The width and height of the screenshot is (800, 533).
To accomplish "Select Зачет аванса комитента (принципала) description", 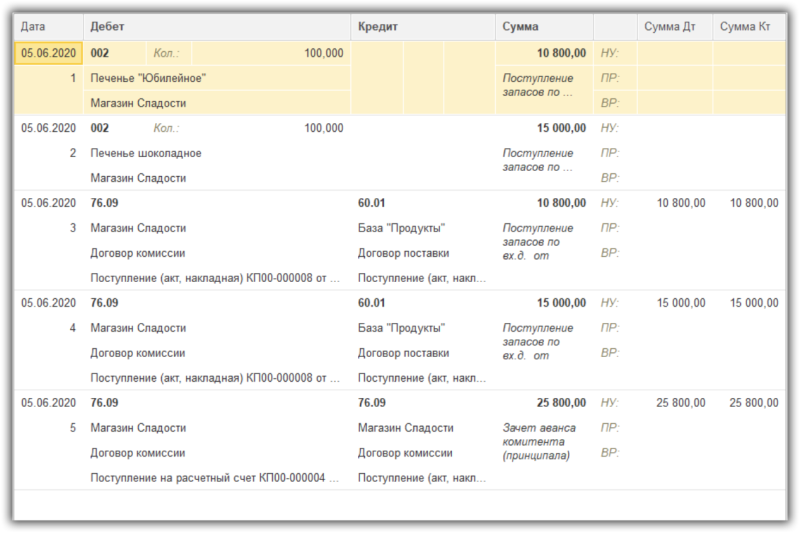I will pos(539,442).
